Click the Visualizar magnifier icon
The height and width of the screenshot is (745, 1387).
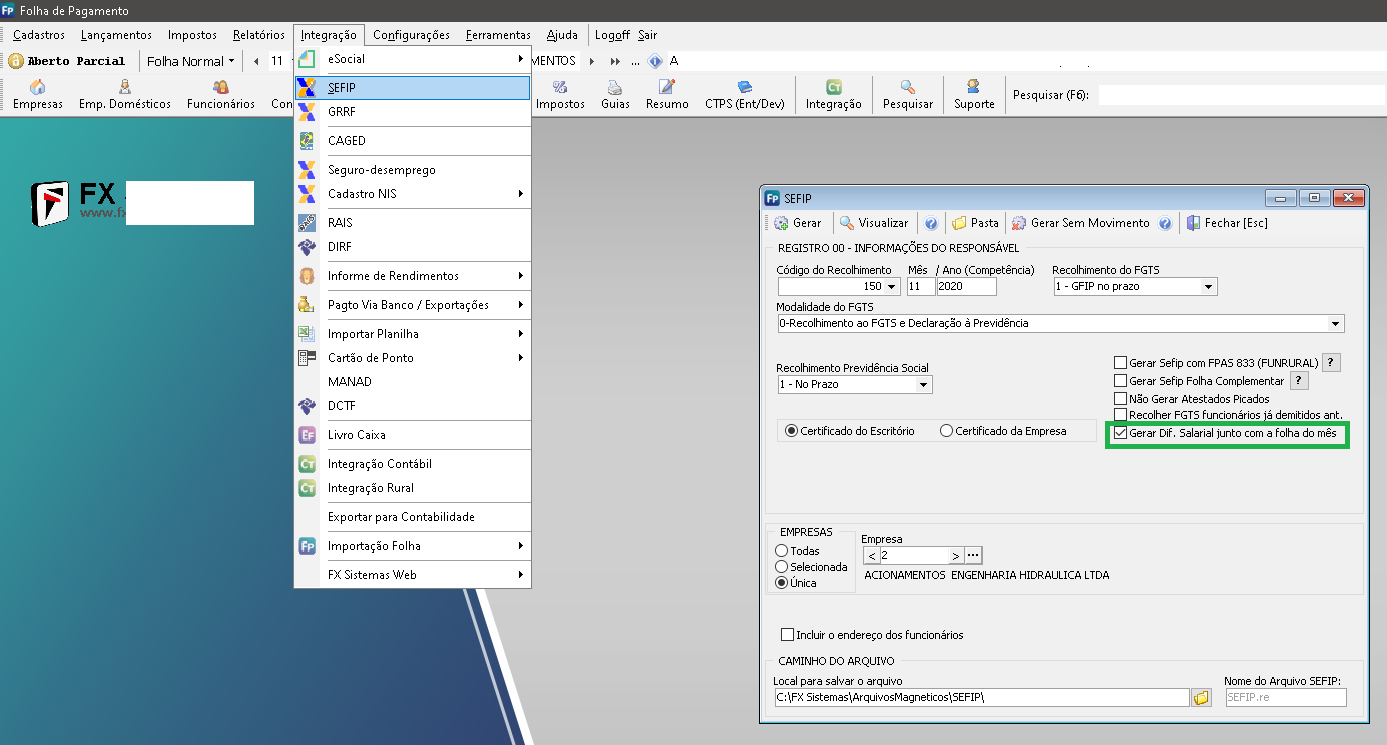[847, 223]
